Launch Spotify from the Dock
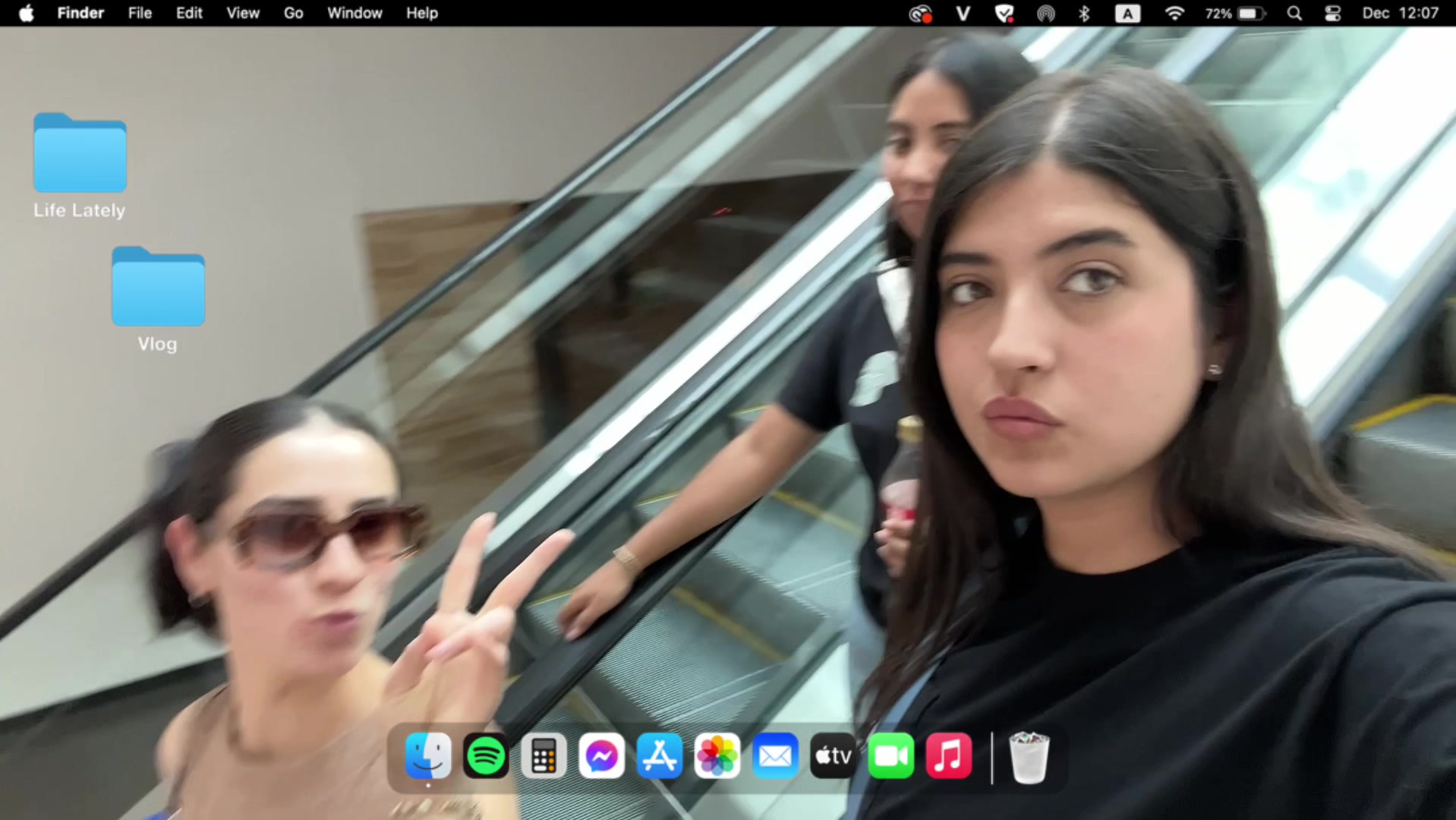 [486, 756]
